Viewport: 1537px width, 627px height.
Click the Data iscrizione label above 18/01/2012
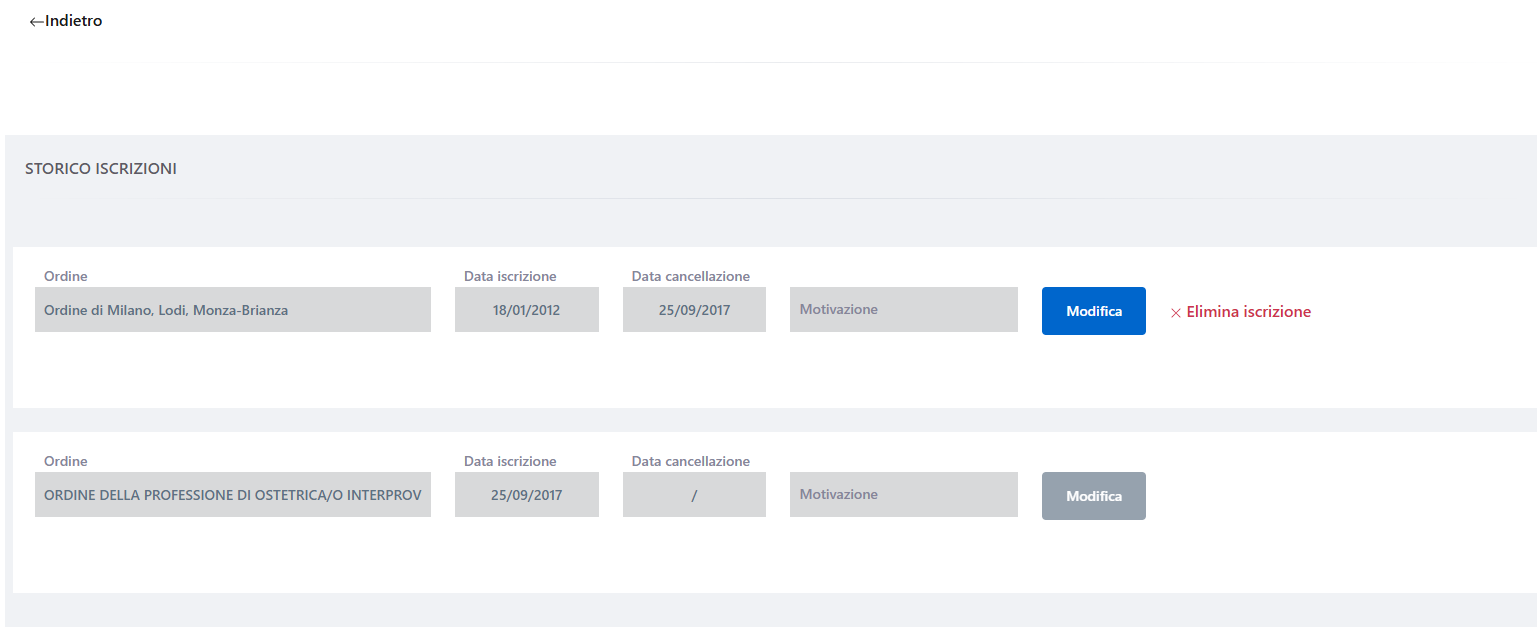point(510,276)
